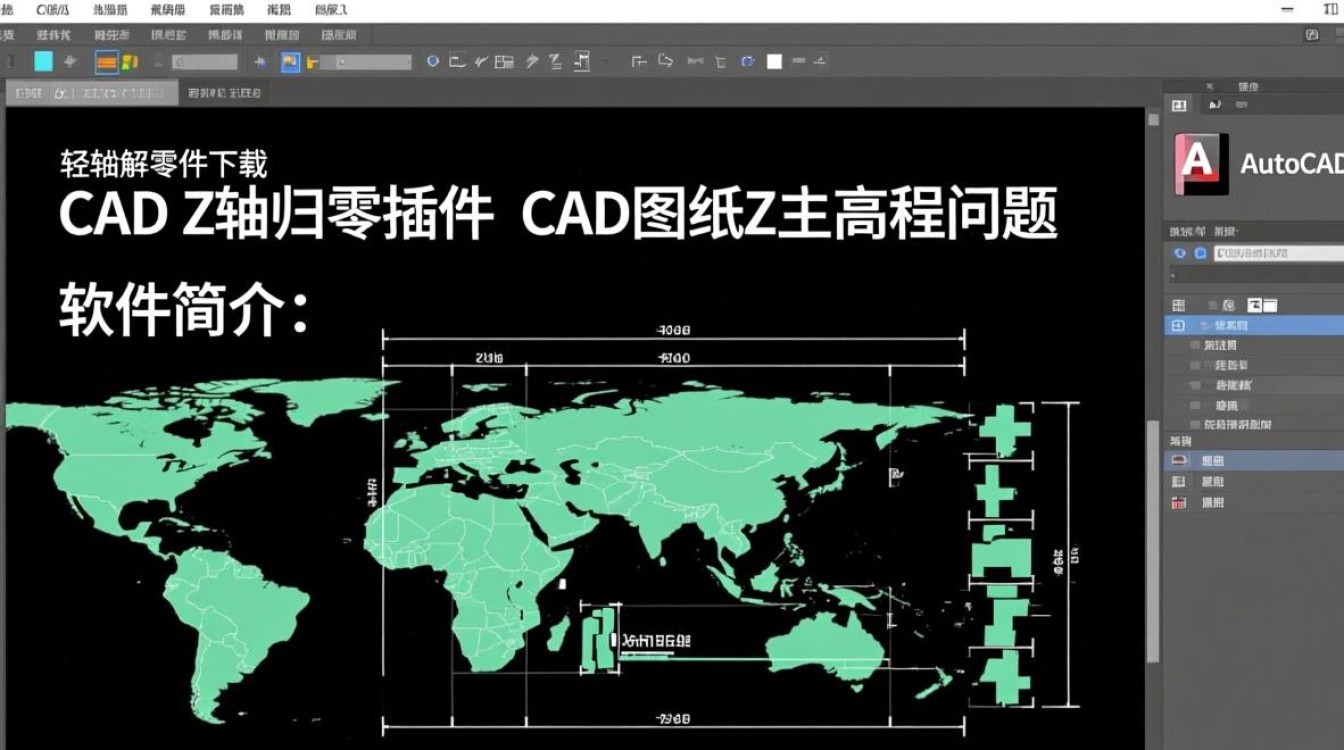1344x750 pixels.
Task: Open the hatch pattern tool in the toolbar
Action: [504, 62]
